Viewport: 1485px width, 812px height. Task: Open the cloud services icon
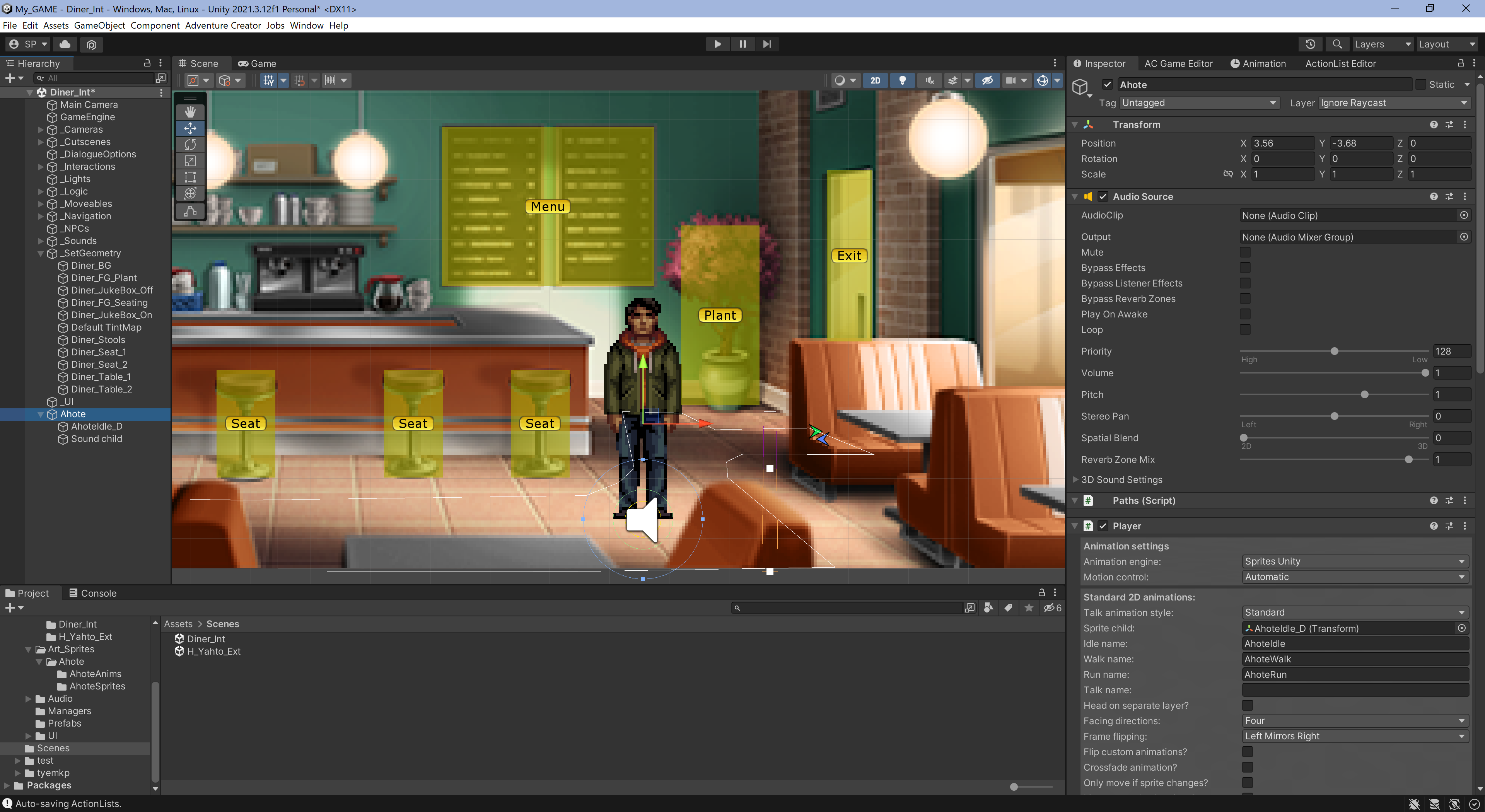pyautogui.click(x=65, y=44)
